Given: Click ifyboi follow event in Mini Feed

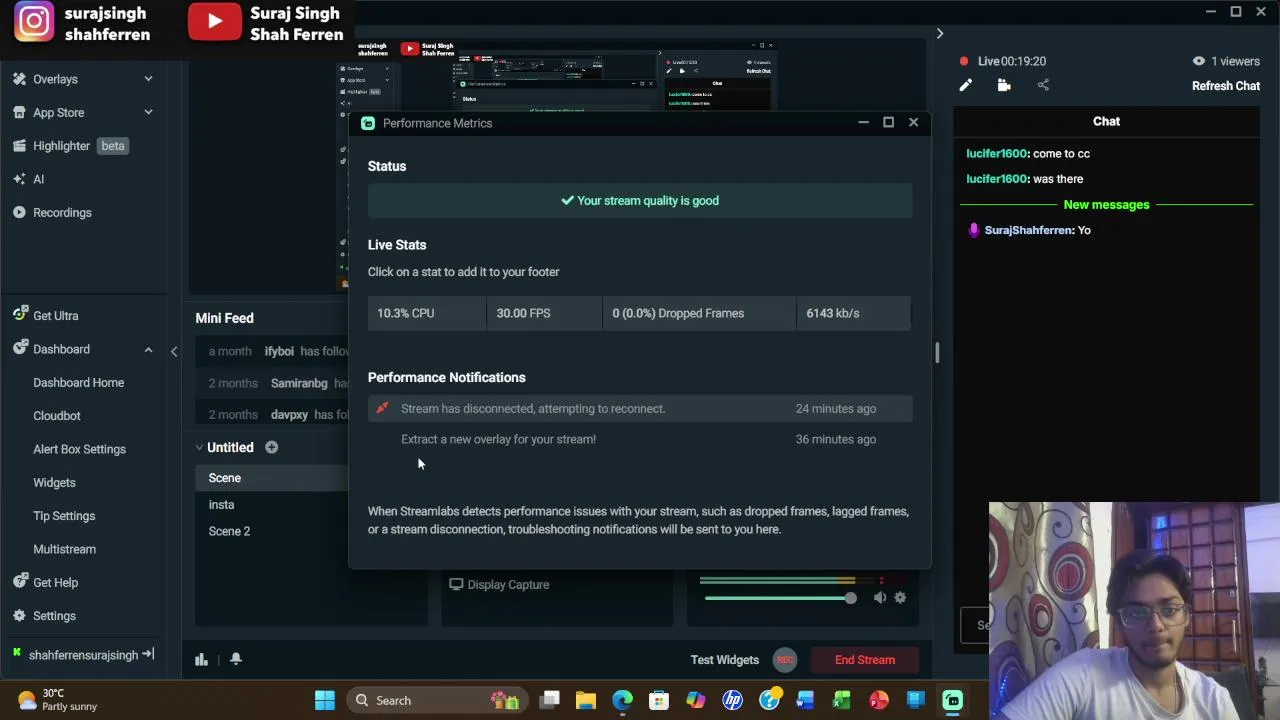Looking at the screenshot, I should point(272,351).
